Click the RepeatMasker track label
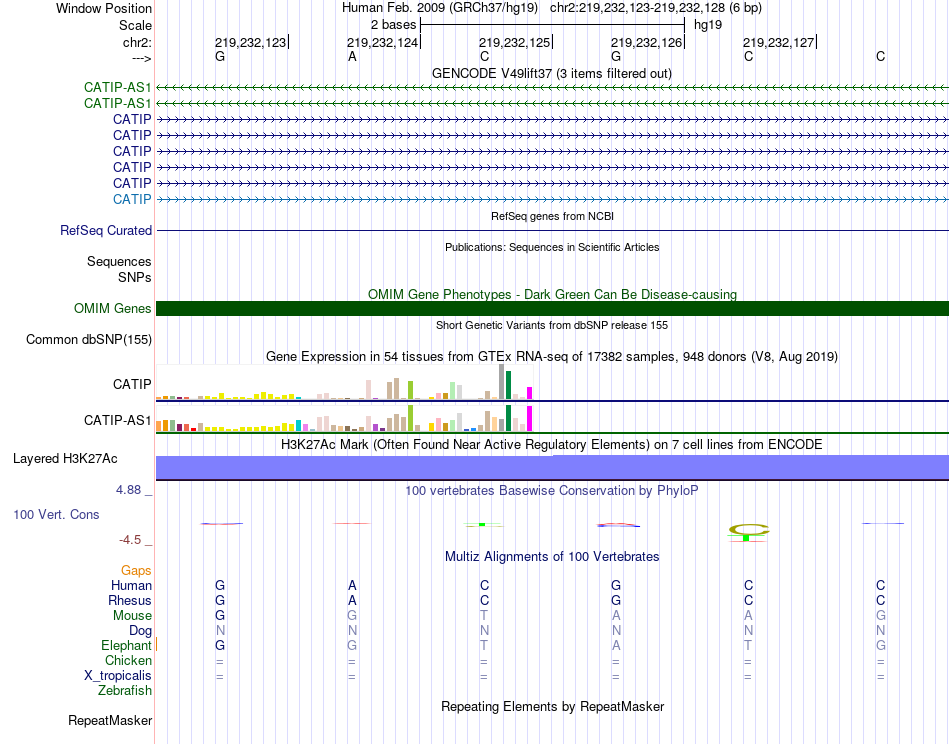 (110, 720)
